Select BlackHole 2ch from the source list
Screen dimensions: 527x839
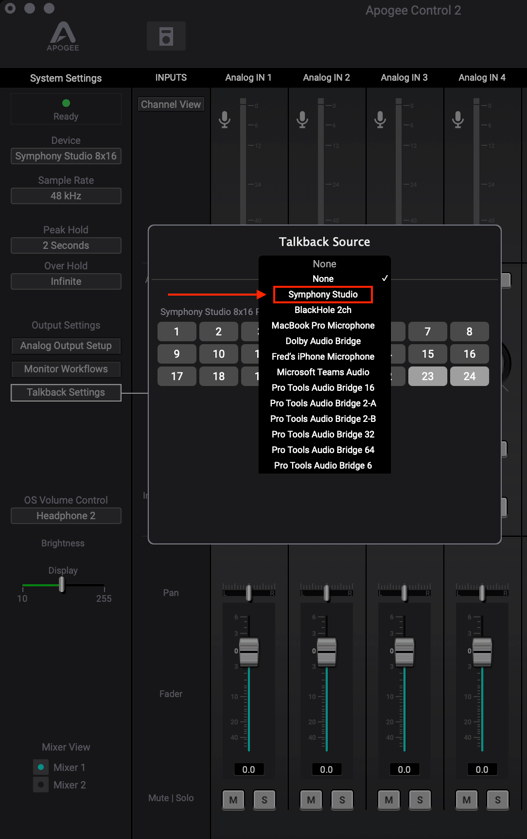tap(324, 310)
